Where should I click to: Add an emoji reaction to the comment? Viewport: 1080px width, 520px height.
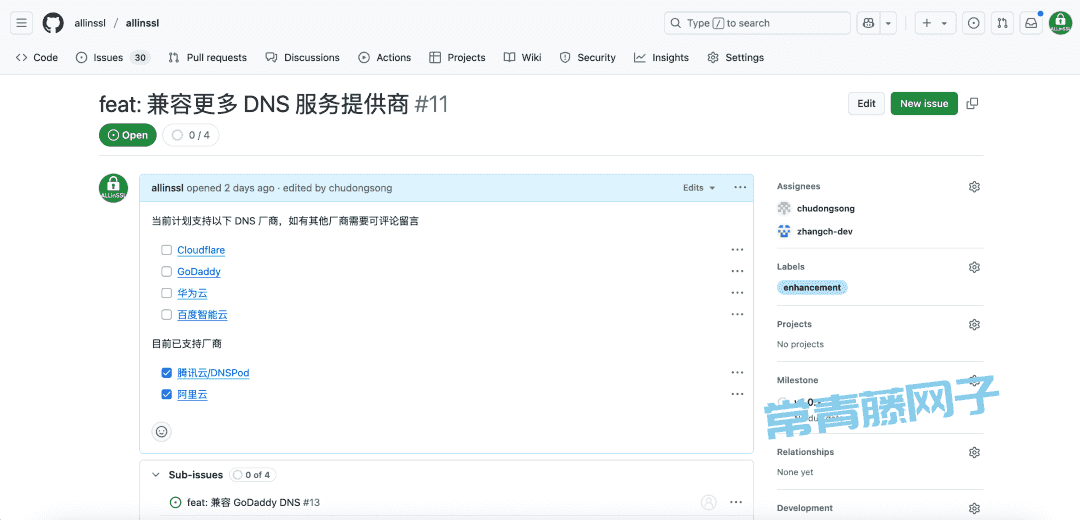point(162,432)
